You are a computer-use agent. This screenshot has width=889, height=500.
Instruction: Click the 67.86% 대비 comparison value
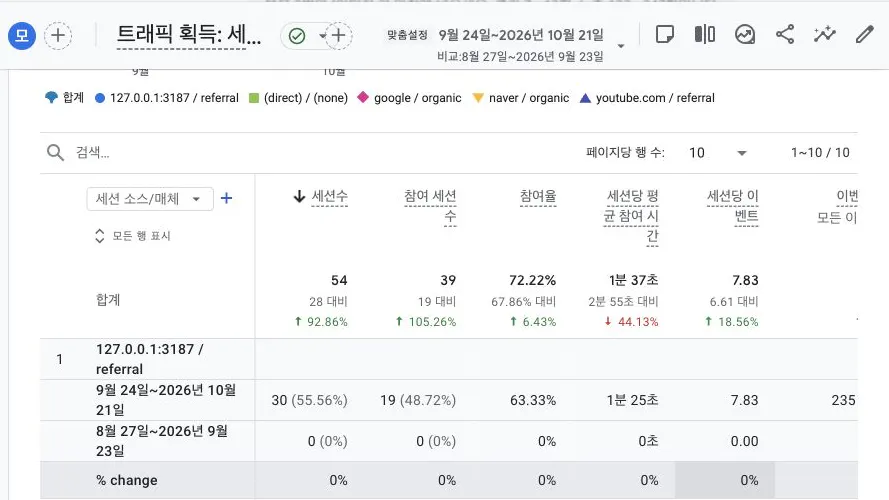click(523, 302)
